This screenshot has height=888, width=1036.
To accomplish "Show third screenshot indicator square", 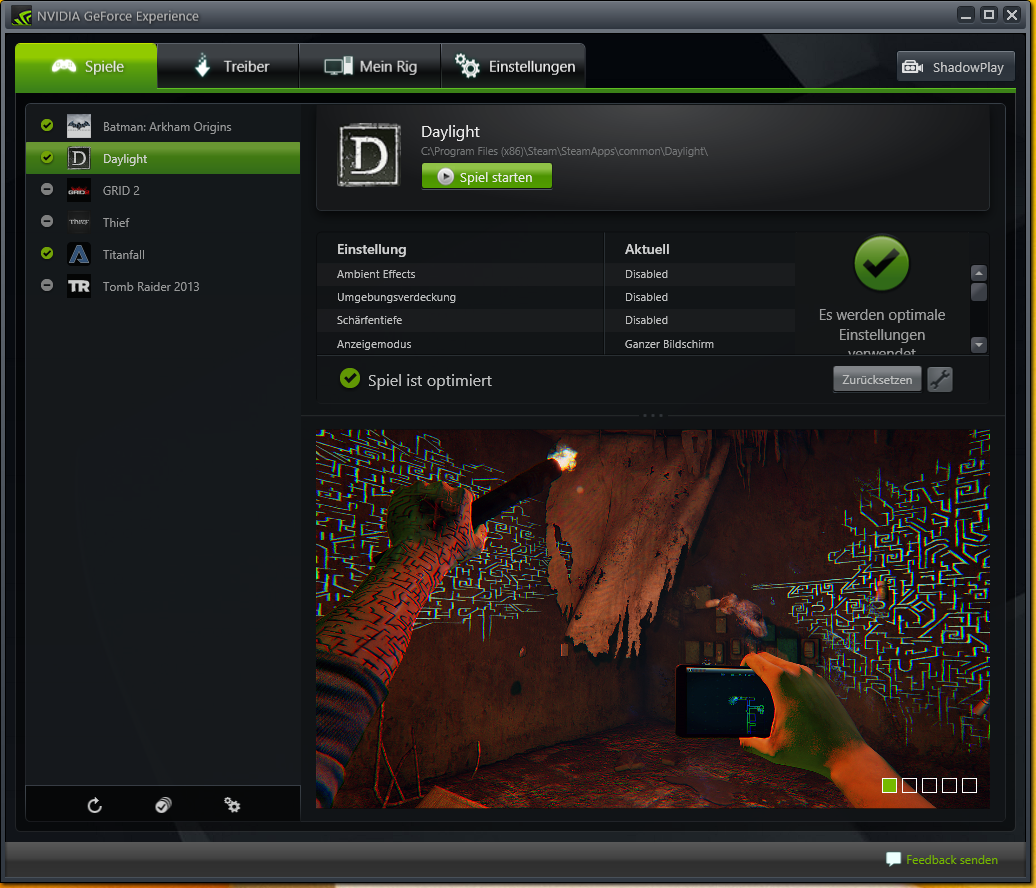I will 929,785.
